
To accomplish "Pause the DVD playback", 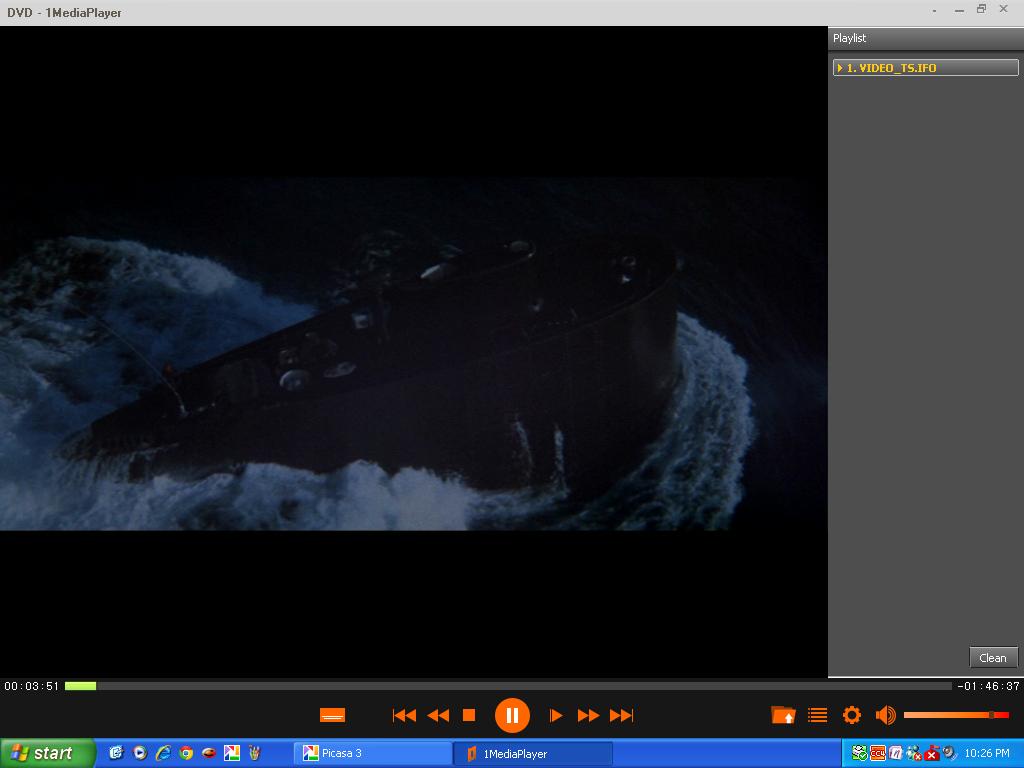I will point(512,715).
